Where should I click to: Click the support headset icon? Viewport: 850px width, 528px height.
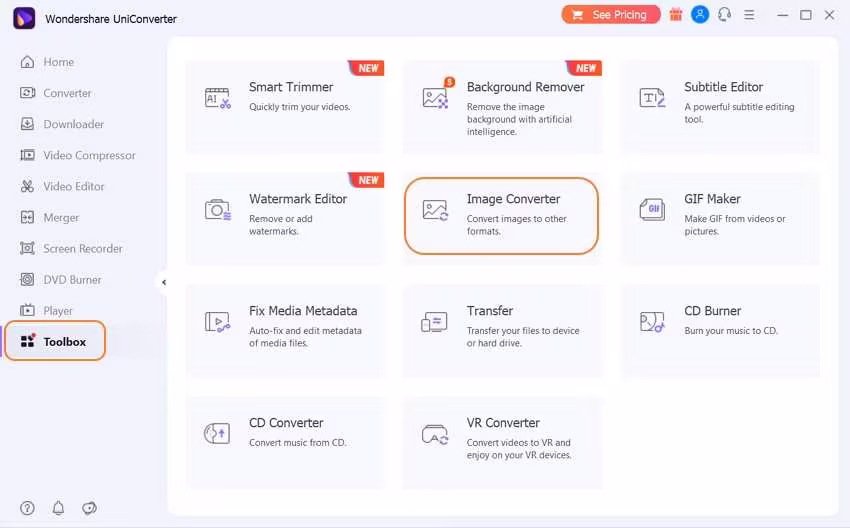[724, 15]
